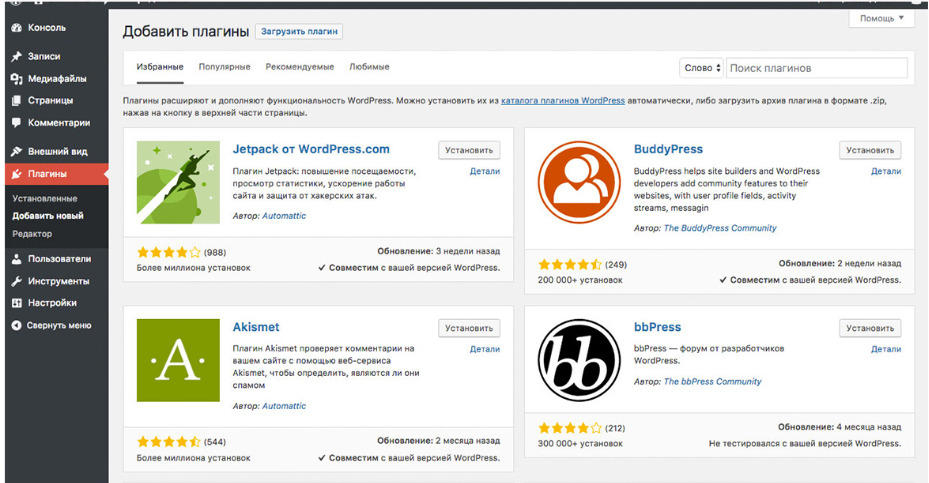Click the Свернуть меню collapse arrow icon
This screenshot has height=483, width=929.
tap(17, 325)
